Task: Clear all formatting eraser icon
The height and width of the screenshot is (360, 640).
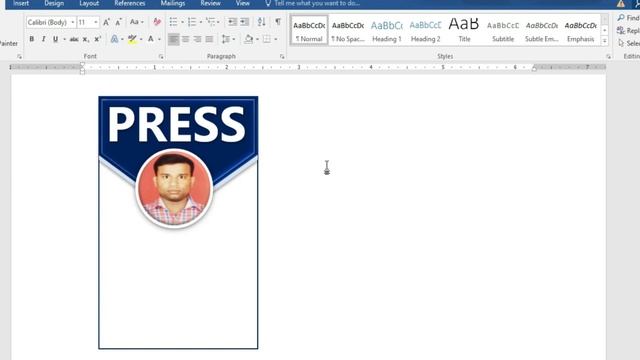Action: (x=157, y=22)
